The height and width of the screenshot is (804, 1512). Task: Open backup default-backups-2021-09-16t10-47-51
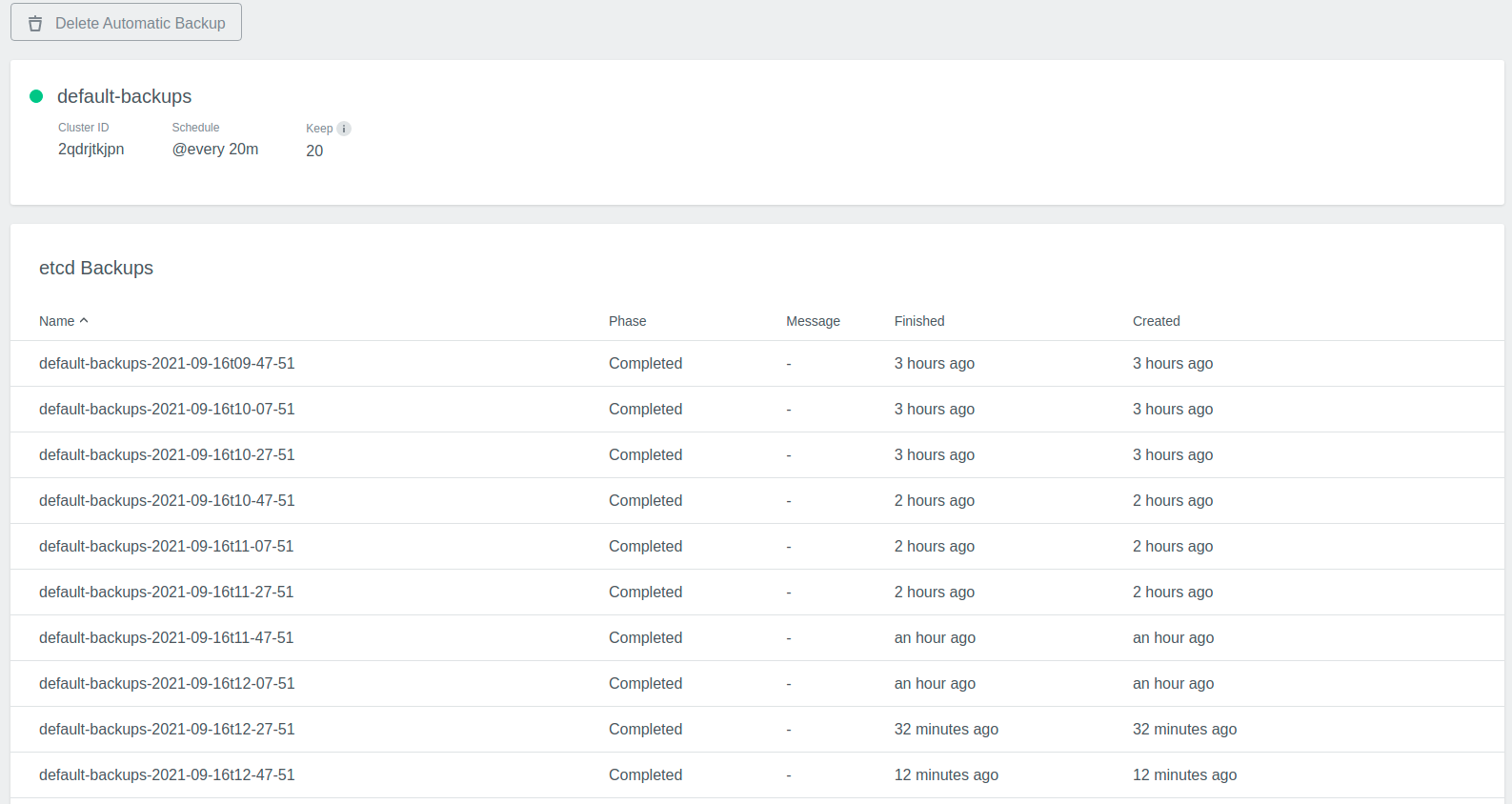(x=167, y=500)
